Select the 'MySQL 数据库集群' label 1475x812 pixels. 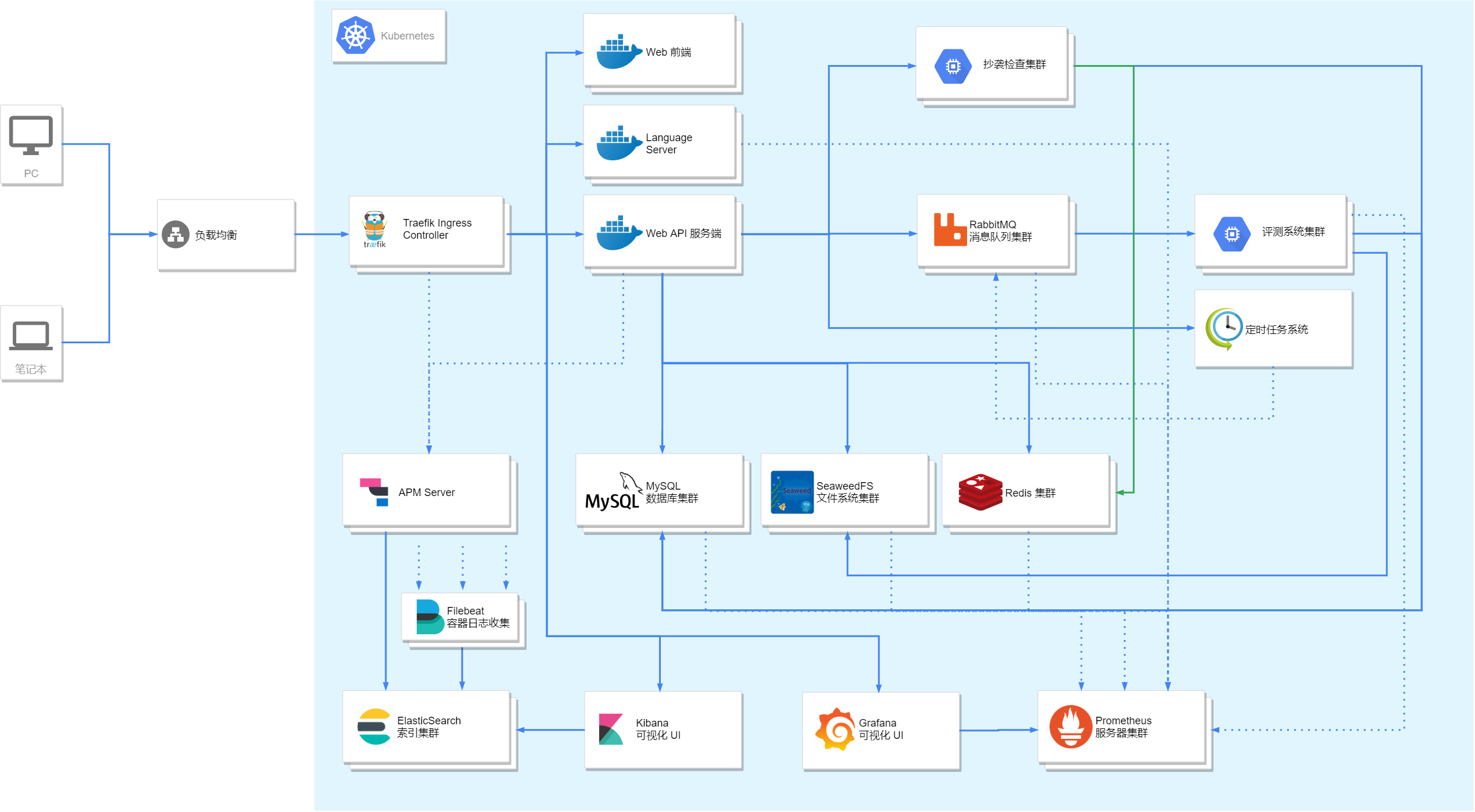(x=672, y=492)
